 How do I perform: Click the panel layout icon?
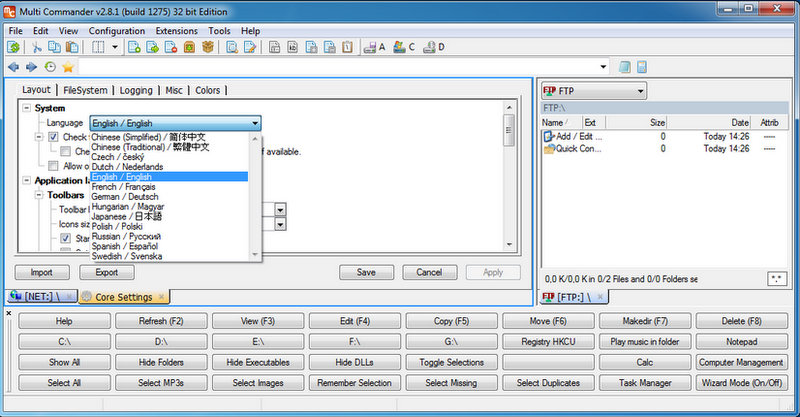click(98, 47)
